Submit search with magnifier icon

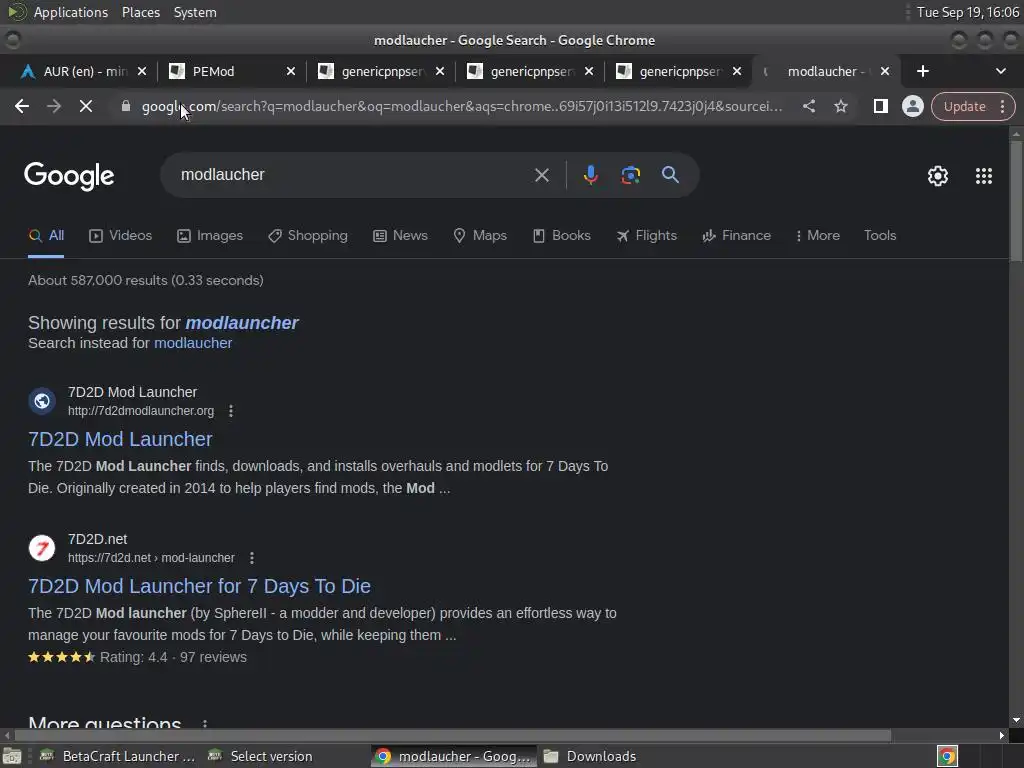click(670, 175)
